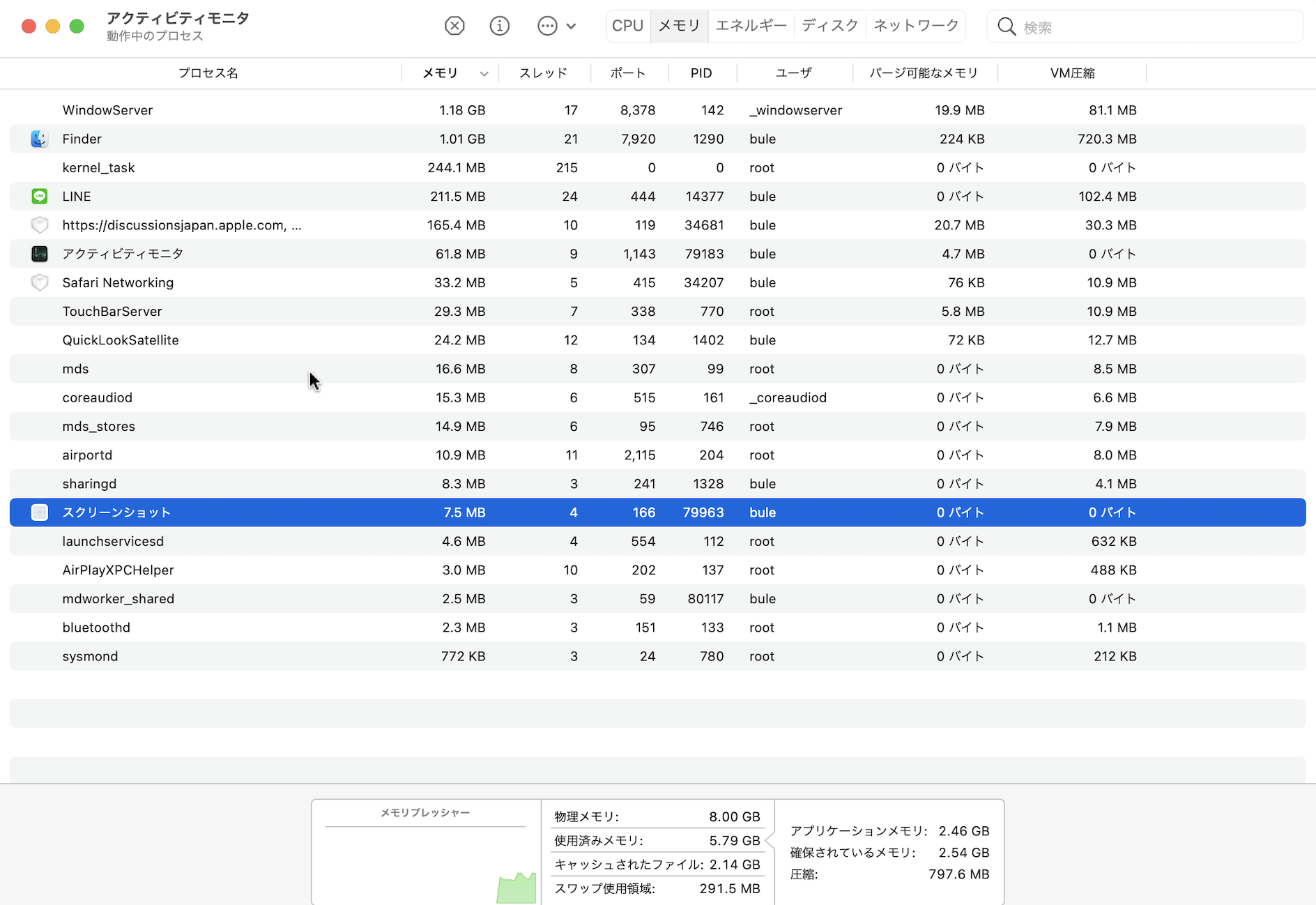Click the アクティビティモニタ process icon
Screen dimensions: 1316x905
40,254
